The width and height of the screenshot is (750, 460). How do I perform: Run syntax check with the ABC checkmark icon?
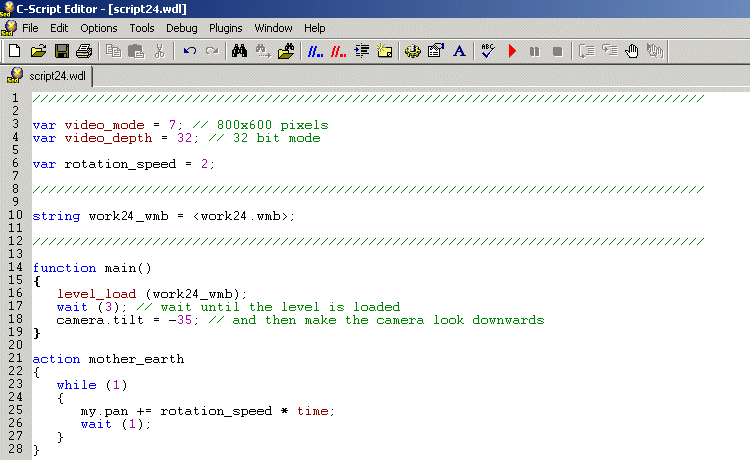(x=488, y=50)
